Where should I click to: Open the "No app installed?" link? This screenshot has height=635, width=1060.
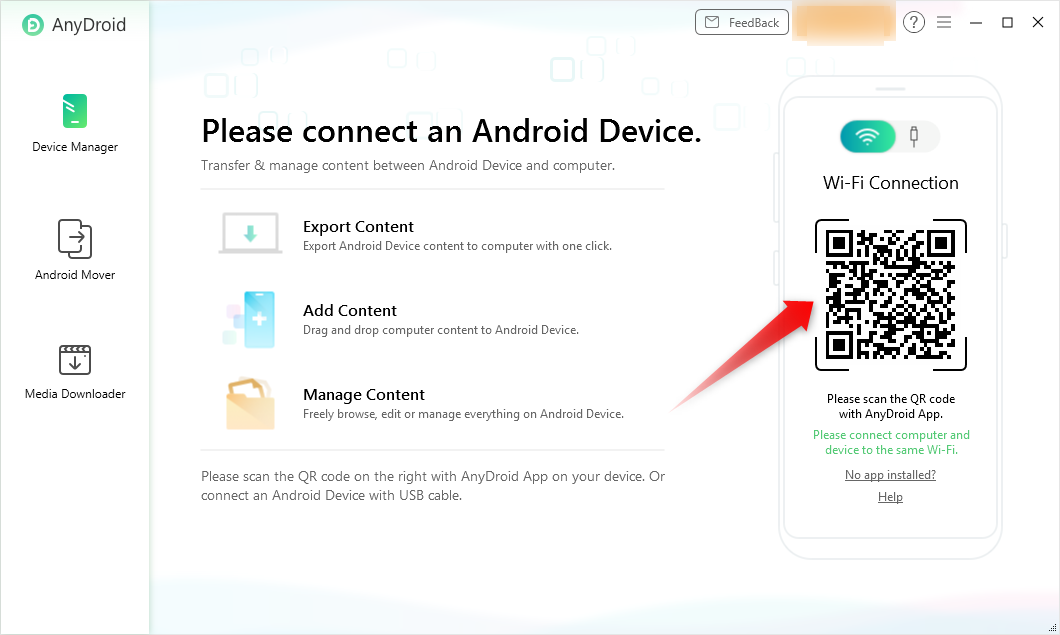click(x=890, y=474)
